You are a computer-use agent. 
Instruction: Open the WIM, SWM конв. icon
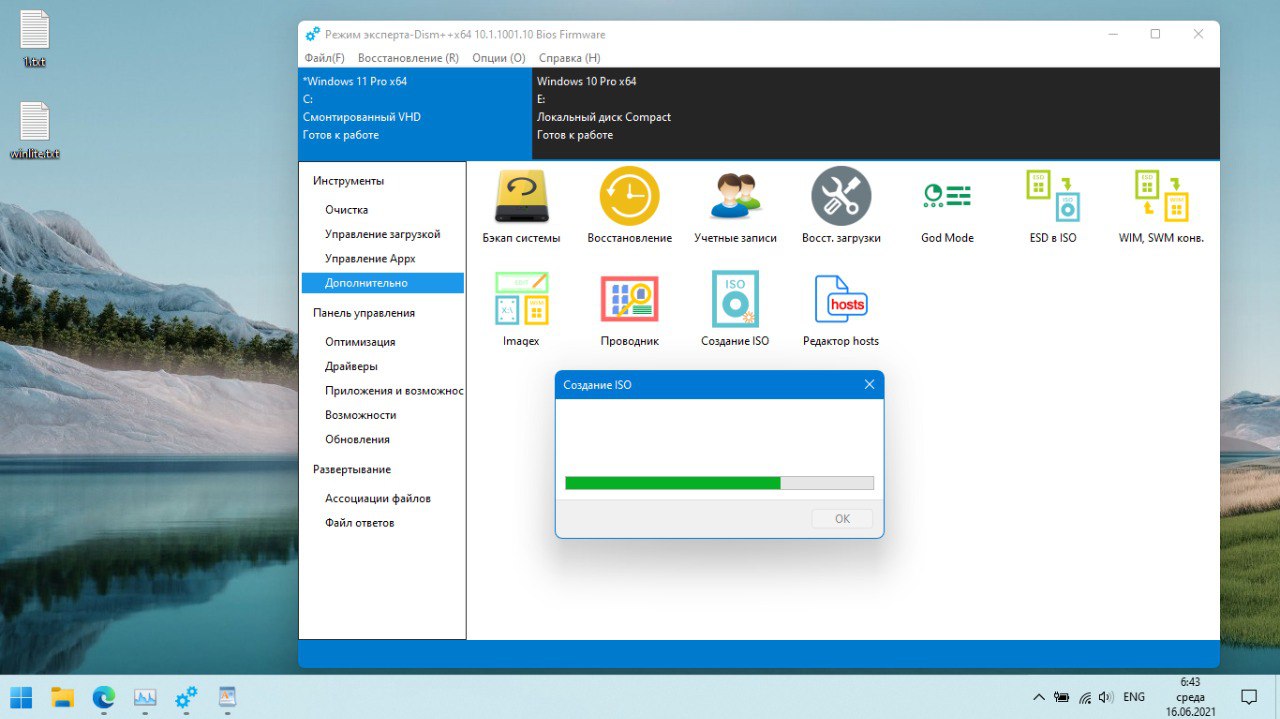(x=1161, y=196)
